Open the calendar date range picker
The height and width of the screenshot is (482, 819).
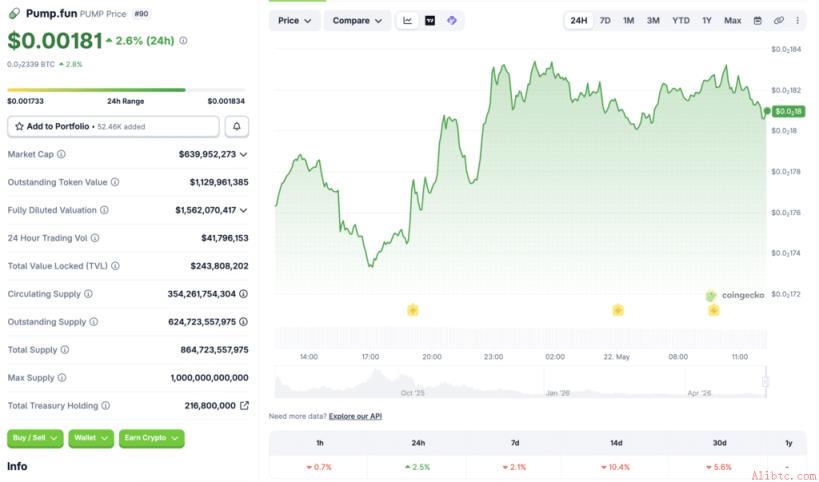(757, 21)
